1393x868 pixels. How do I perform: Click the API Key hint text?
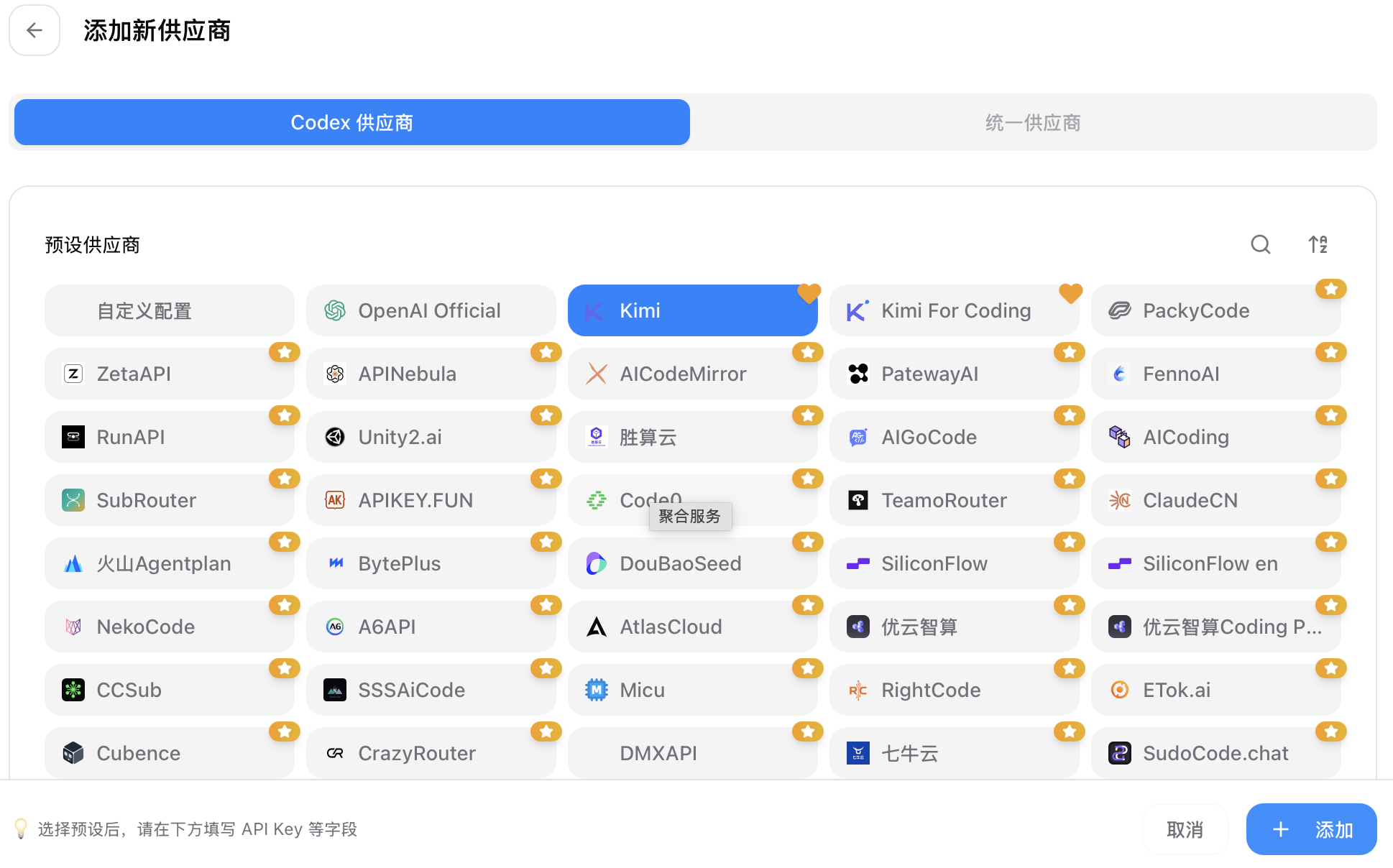coord(198,829)
